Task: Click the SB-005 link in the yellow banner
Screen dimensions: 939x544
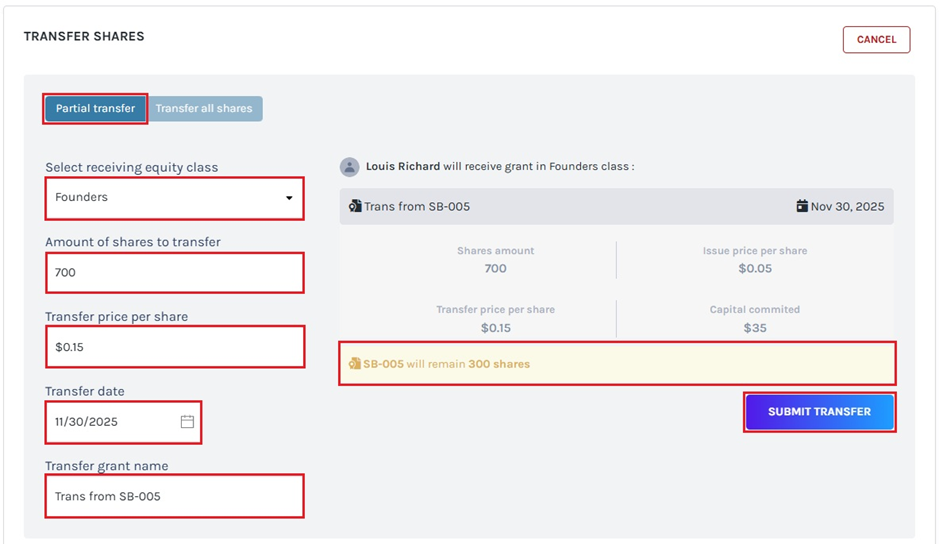Action: point(383,364)
